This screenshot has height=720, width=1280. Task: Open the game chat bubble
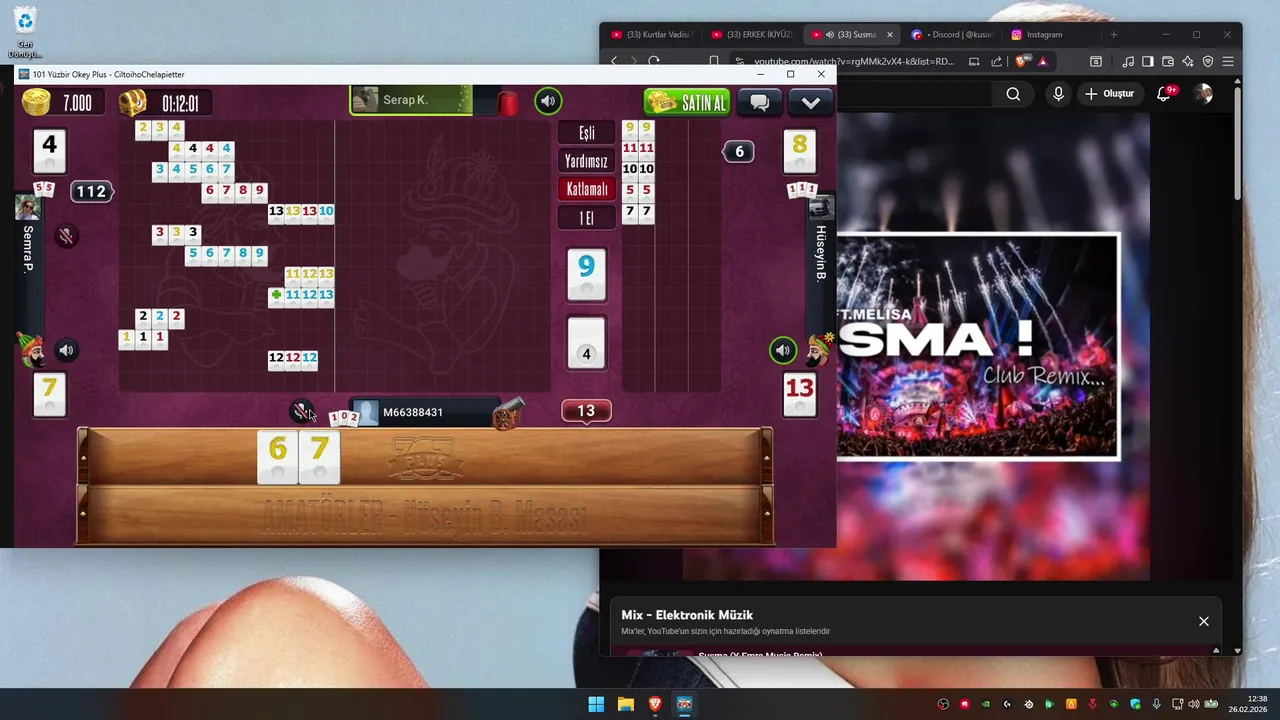click(x=759, y=102)
